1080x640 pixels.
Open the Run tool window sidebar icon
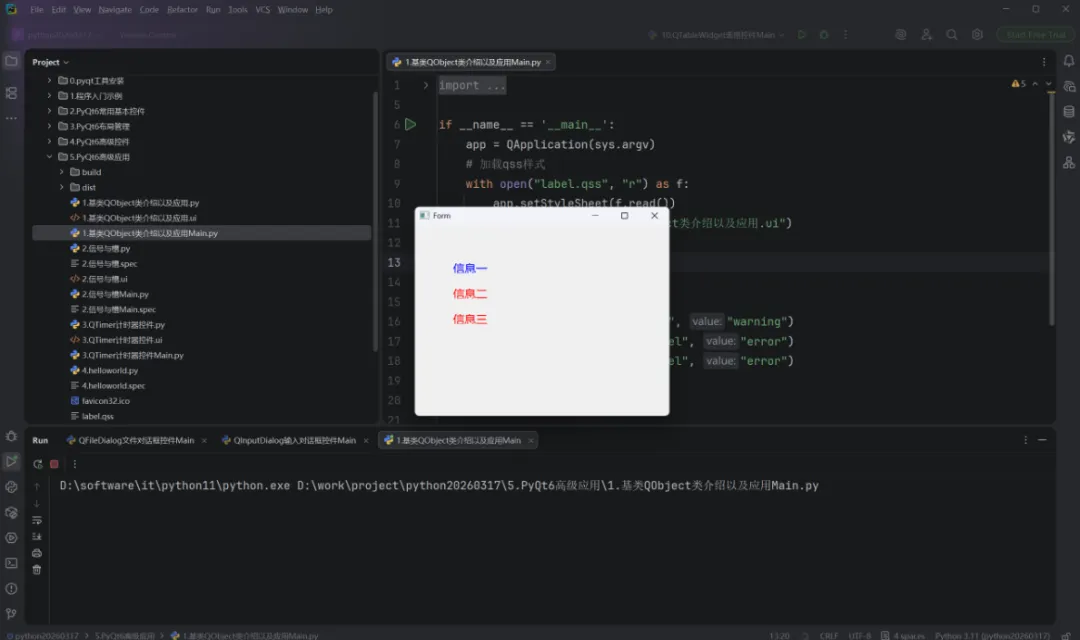tap(12, 462)
